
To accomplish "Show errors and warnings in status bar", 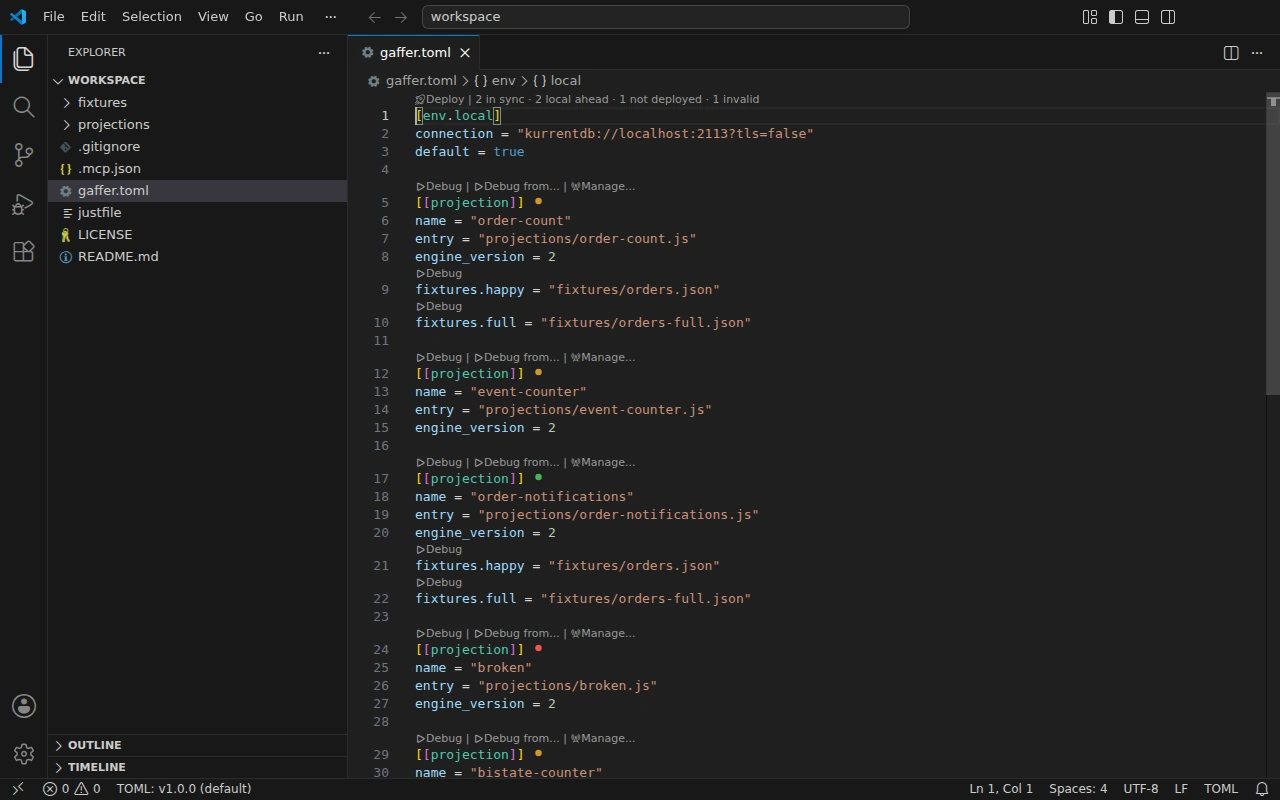I will (x=71, y=789).
